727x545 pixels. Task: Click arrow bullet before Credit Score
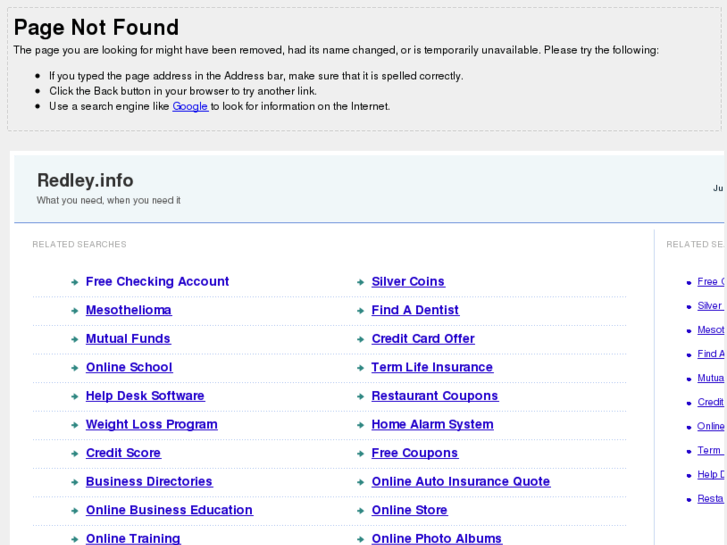point(75,454)
